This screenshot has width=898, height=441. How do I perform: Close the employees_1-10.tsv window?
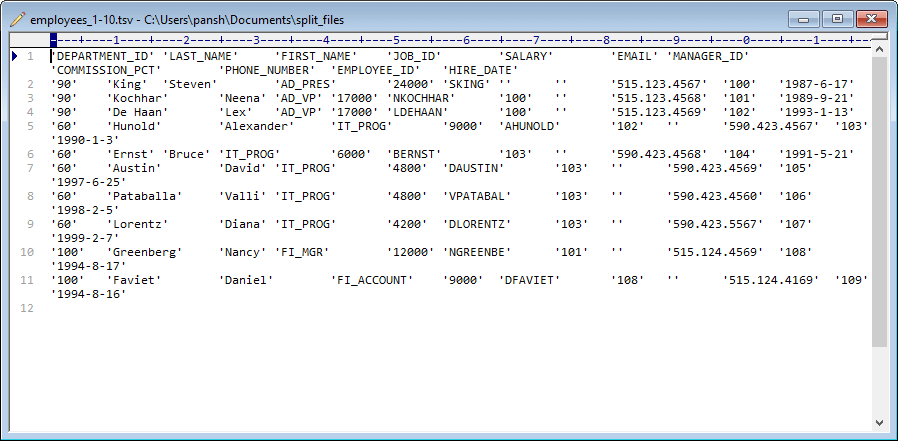(870, 18)
